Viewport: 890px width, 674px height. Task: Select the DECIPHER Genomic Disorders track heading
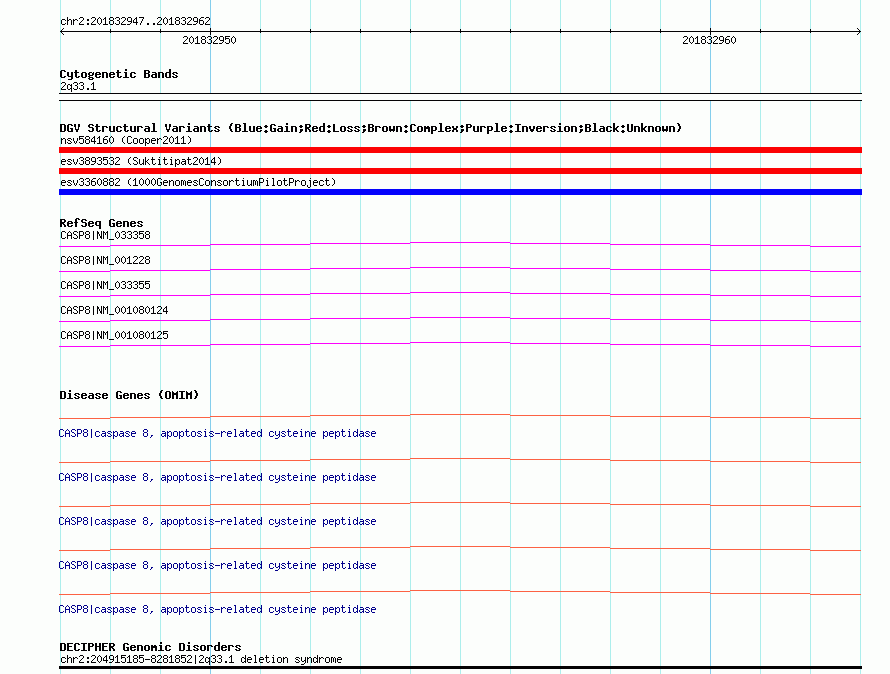(150, 647)
